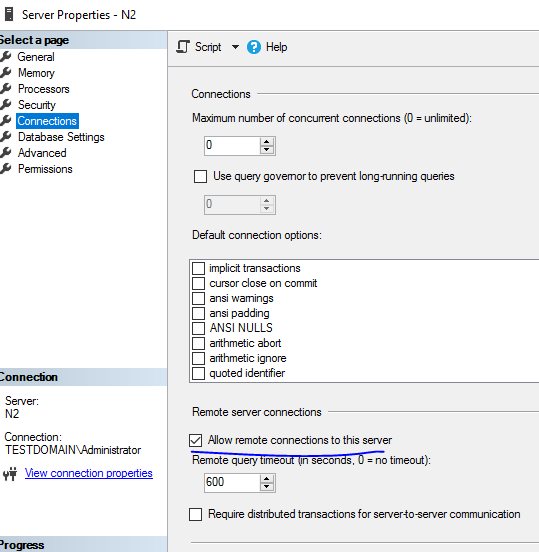This screenshot has height=552, width=539.
Task: Open the Security page
Action: 37,105
